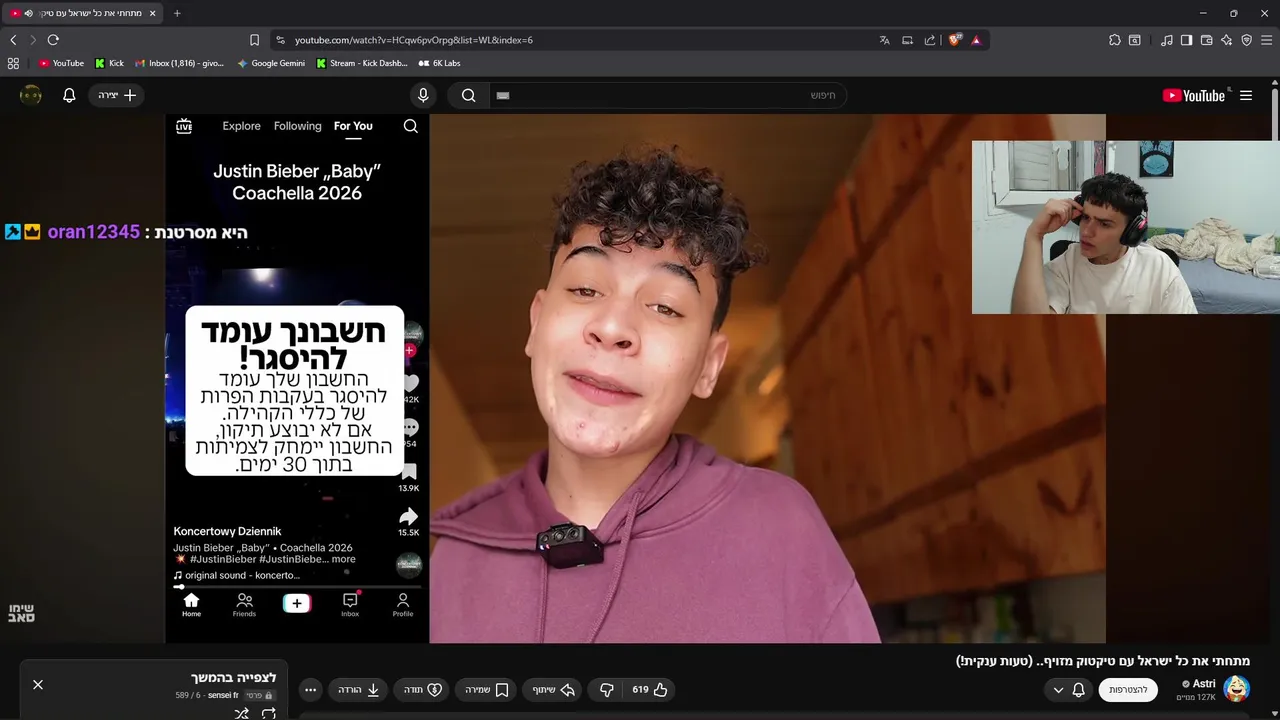1280x720 pixels.
Task: Open the Brave Playlist music-note icon
Action: coord(1167,40)
